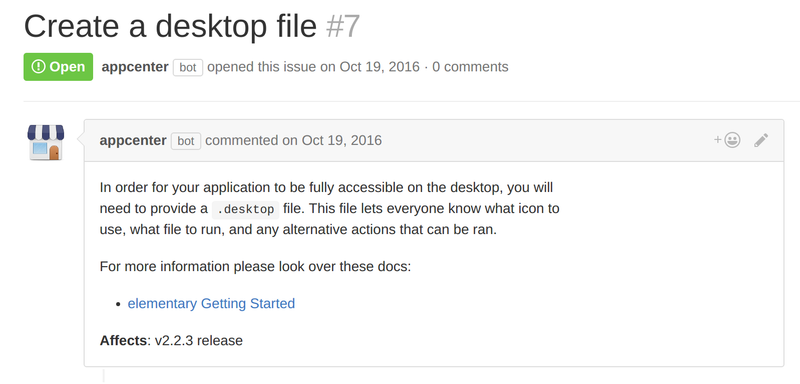The image size is (800, 384).
Task: Click the green Open status badge
Action: (58, 67)
